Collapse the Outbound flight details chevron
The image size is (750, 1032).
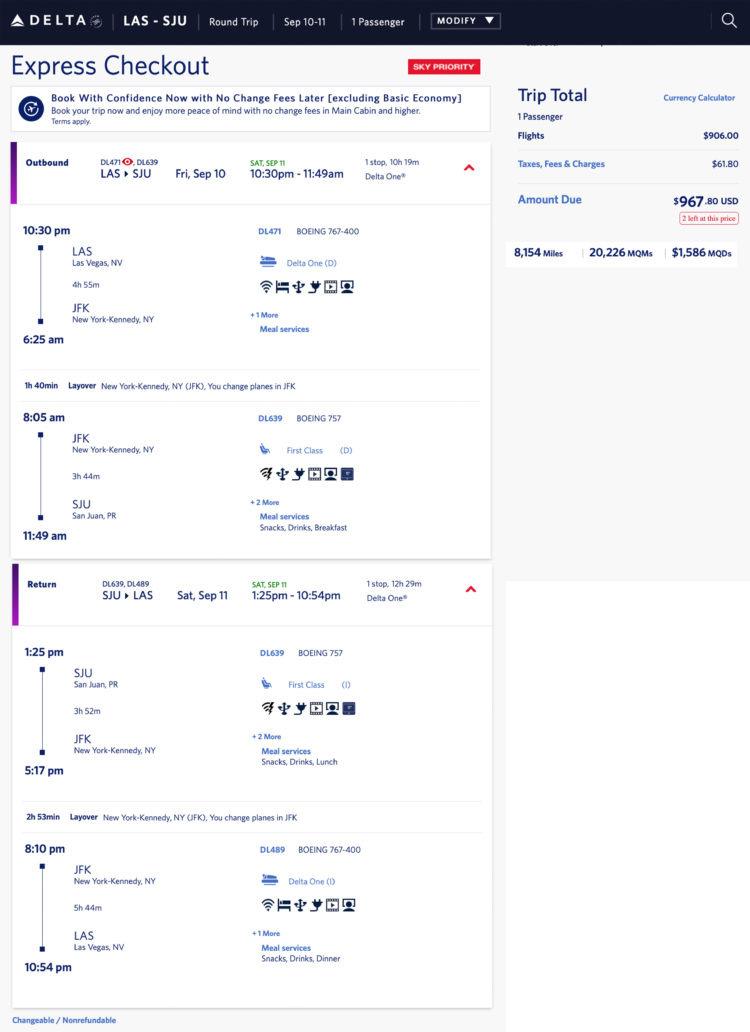pos(468,168)
